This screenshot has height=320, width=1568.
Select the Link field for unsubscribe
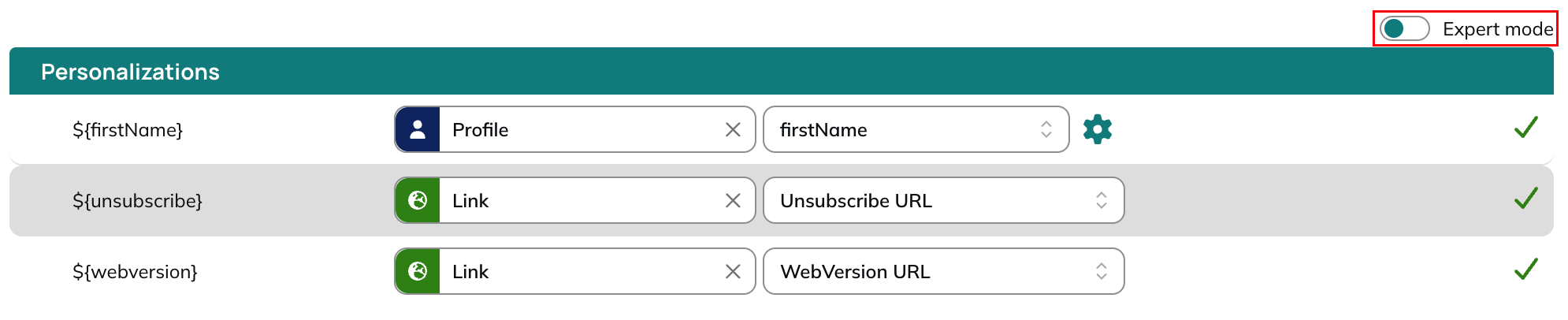coord(575,200)
